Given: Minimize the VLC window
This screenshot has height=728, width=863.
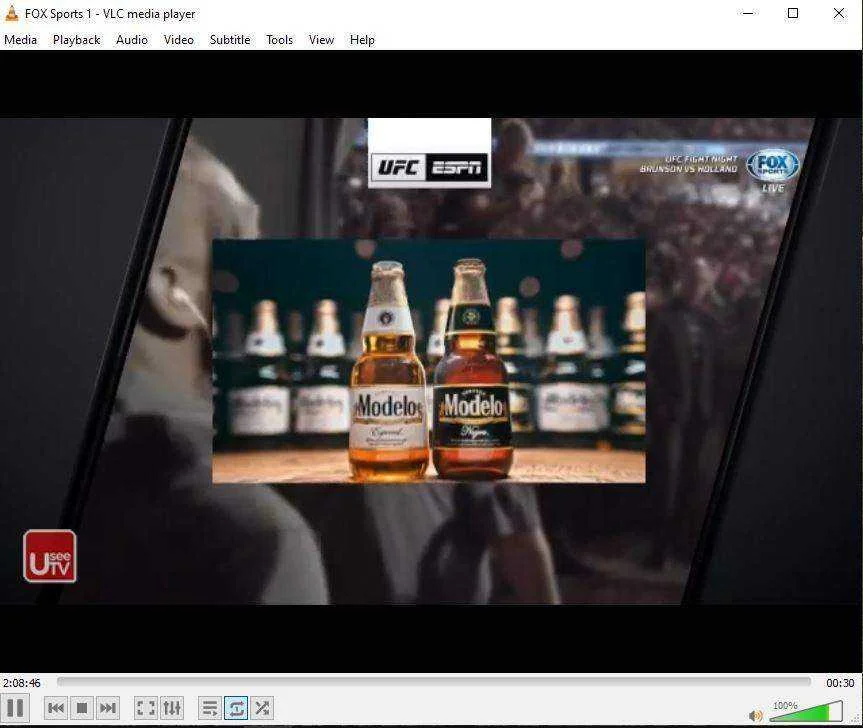Looking at the screenshot, I should (x=748, y=13).
